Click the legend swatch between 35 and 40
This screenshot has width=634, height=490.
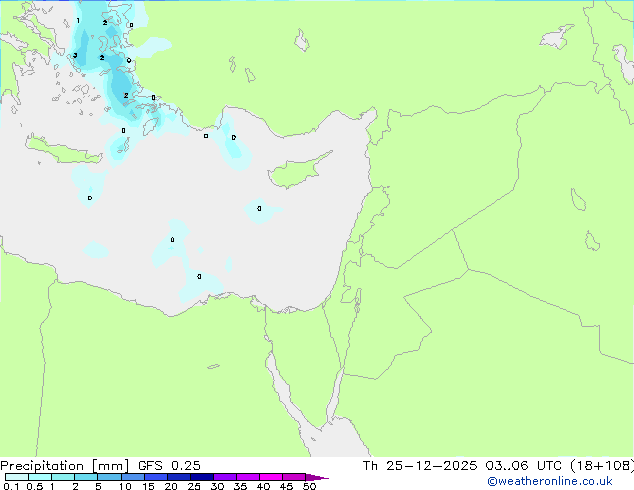tap(247, 477)
